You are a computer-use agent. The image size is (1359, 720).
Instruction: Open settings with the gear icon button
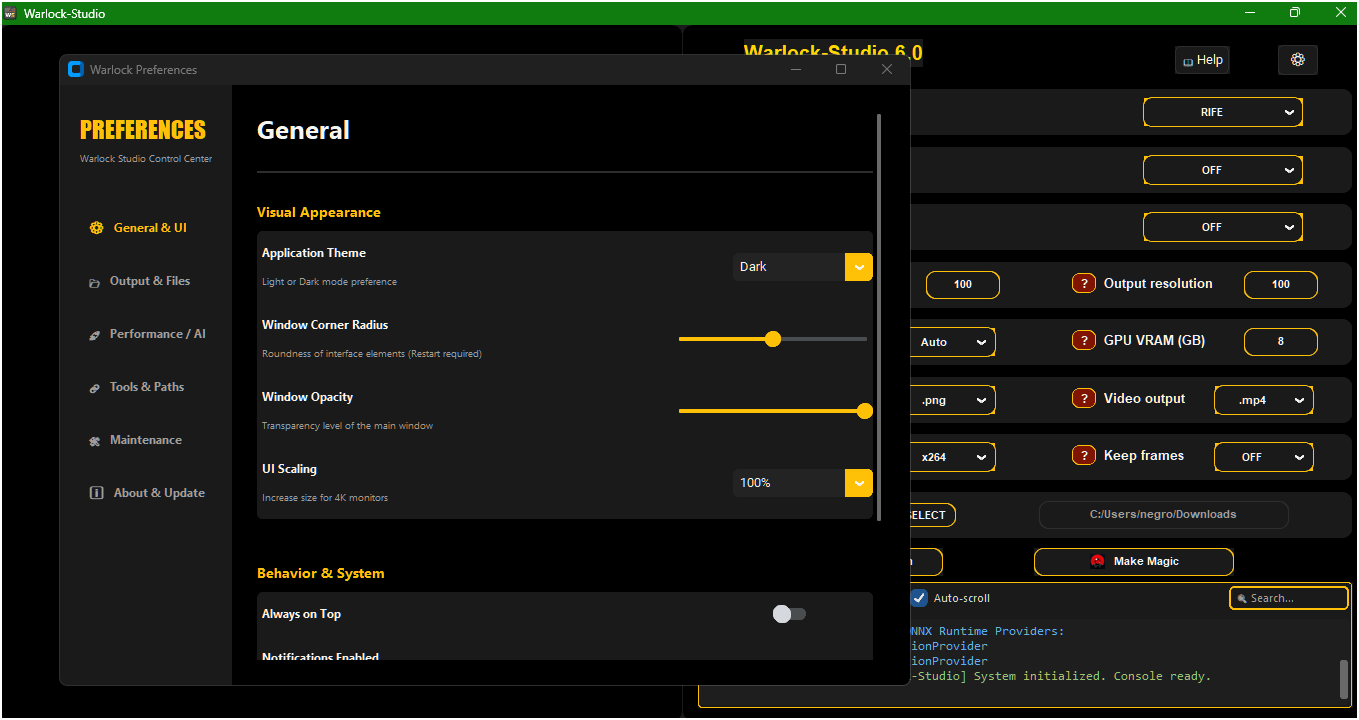(x=1298, y=60)
